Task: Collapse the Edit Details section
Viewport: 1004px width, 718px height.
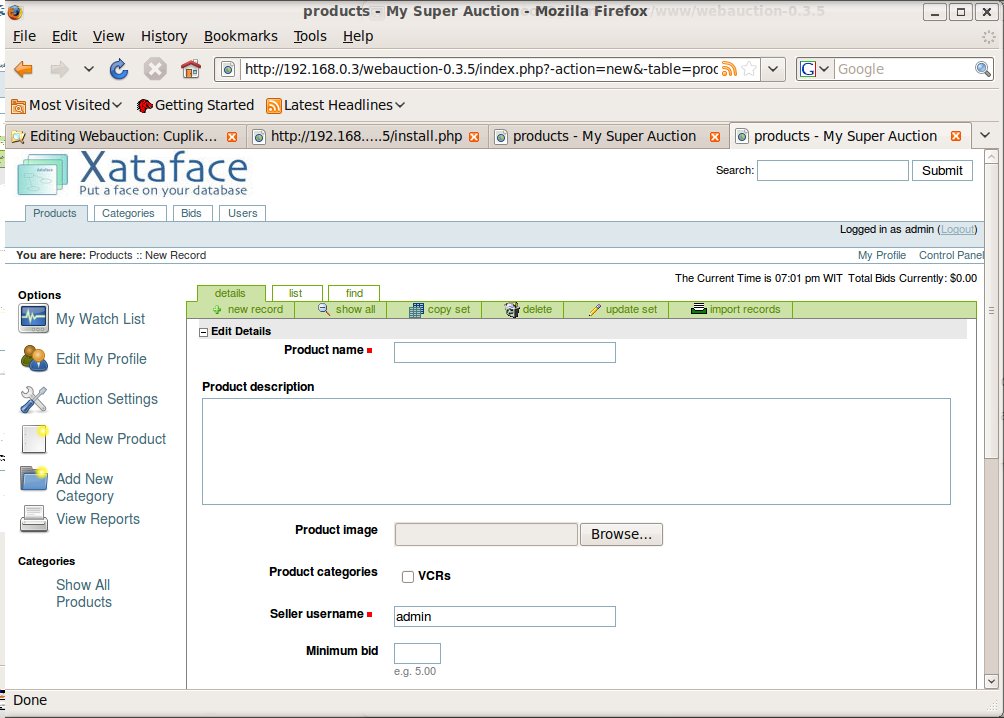Action: click(204, 332)
